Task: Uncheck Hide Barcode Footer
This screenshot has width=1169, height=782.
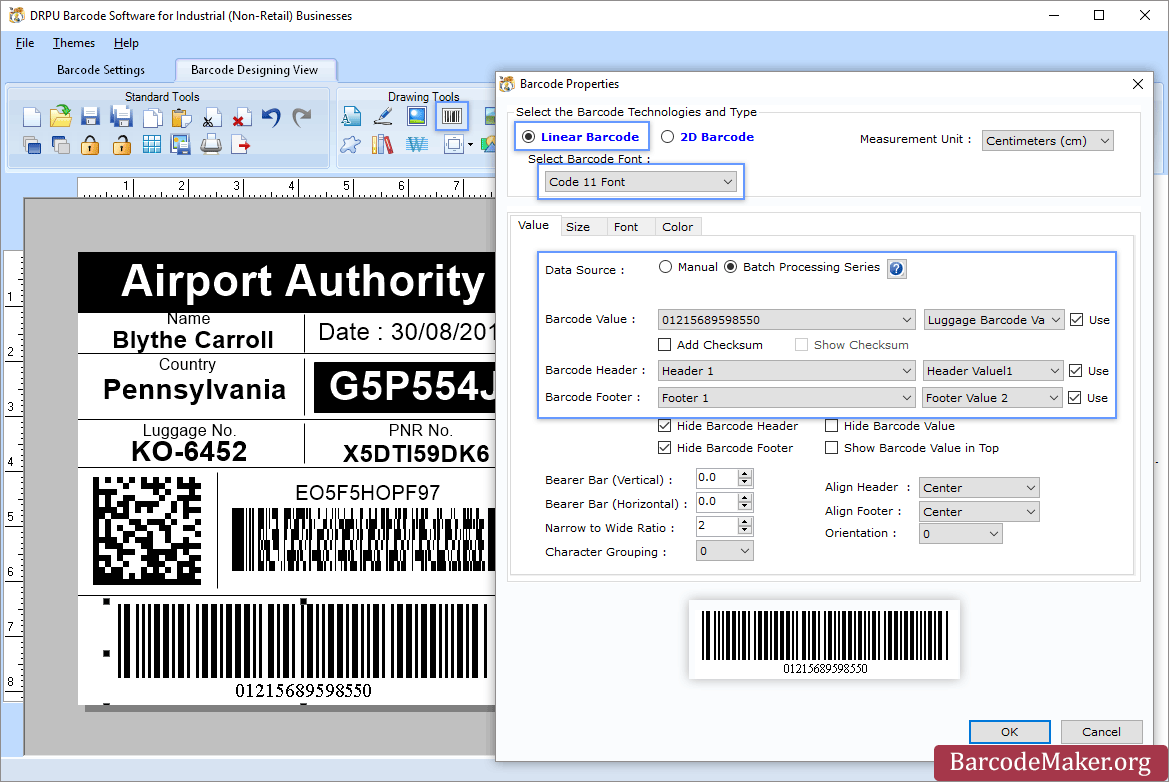Action: 664,447
